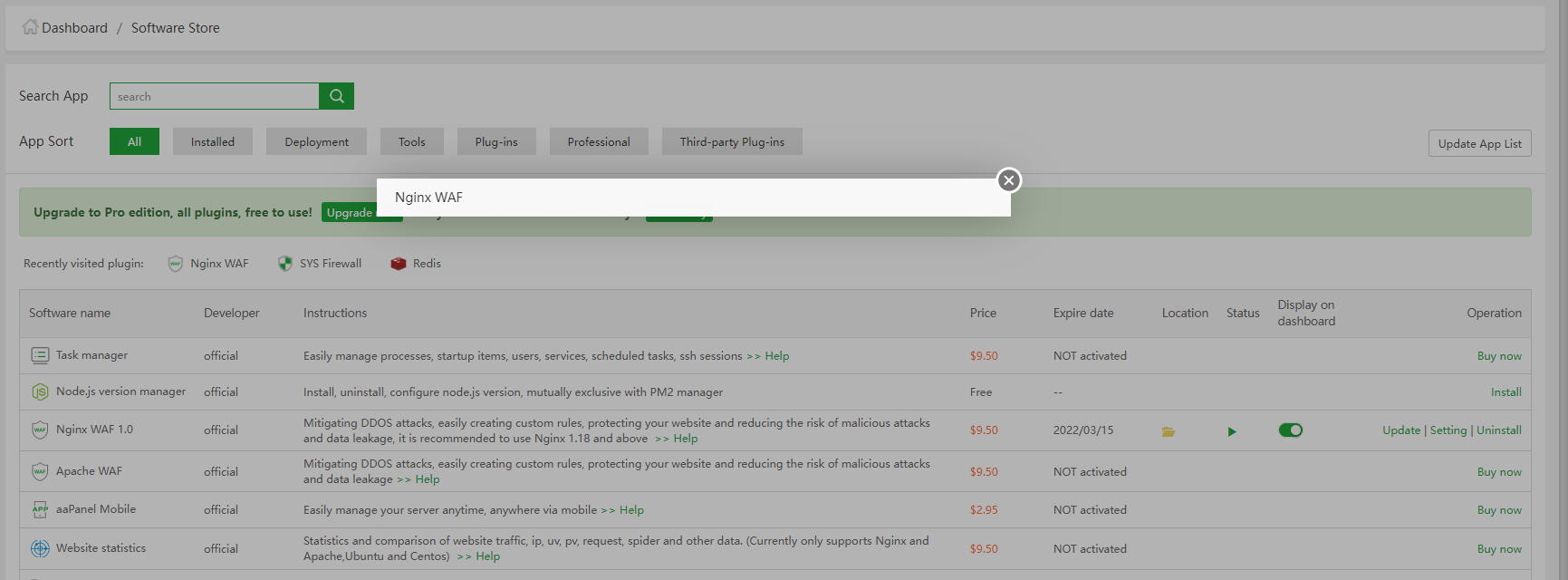Click Uninstall for Nginx WAF 1.0
Image resolution: width=1568 pixels, height=580 pixels.
(x=1499, y=430)
